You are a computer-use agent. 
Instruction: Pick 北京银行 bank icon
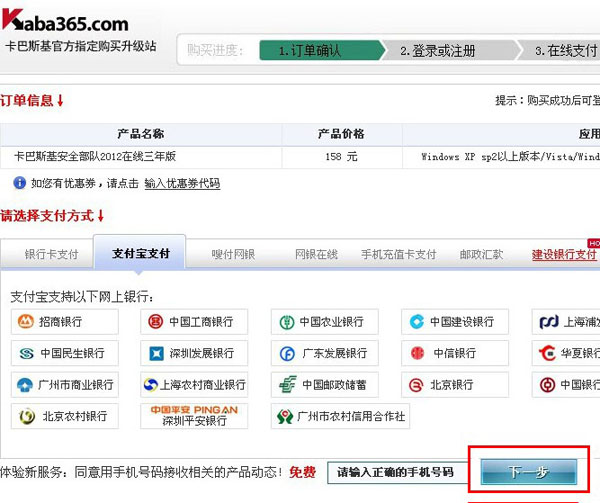[454, 385]
